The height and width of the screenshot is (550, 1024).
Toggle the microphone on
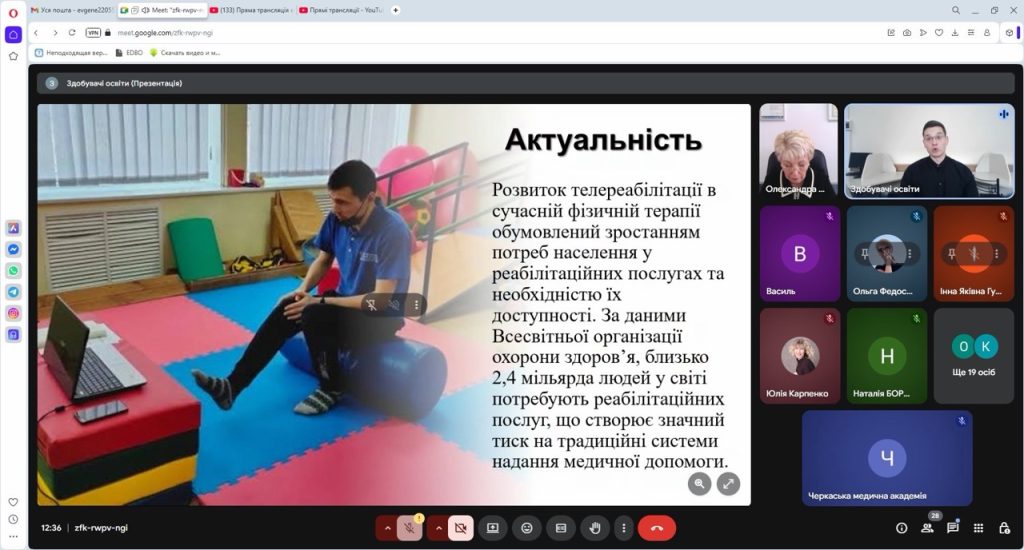[409, 528]
